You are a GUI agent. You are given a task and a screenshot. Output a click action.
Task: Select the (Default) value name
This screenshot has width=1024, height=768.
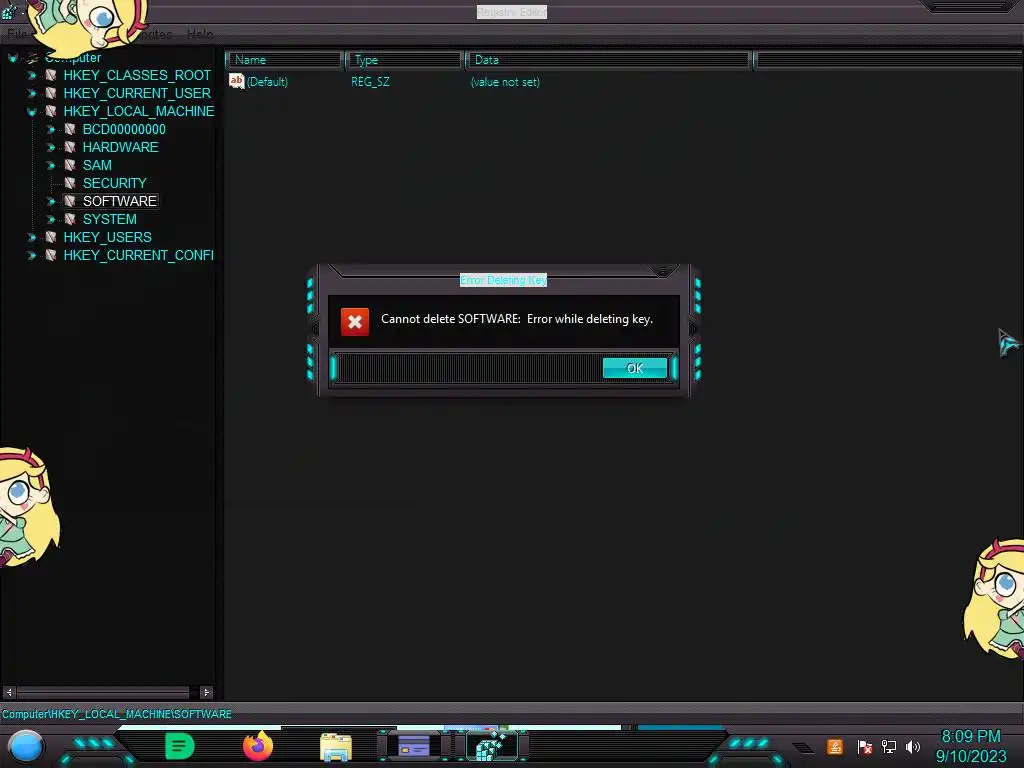point(267,82)
